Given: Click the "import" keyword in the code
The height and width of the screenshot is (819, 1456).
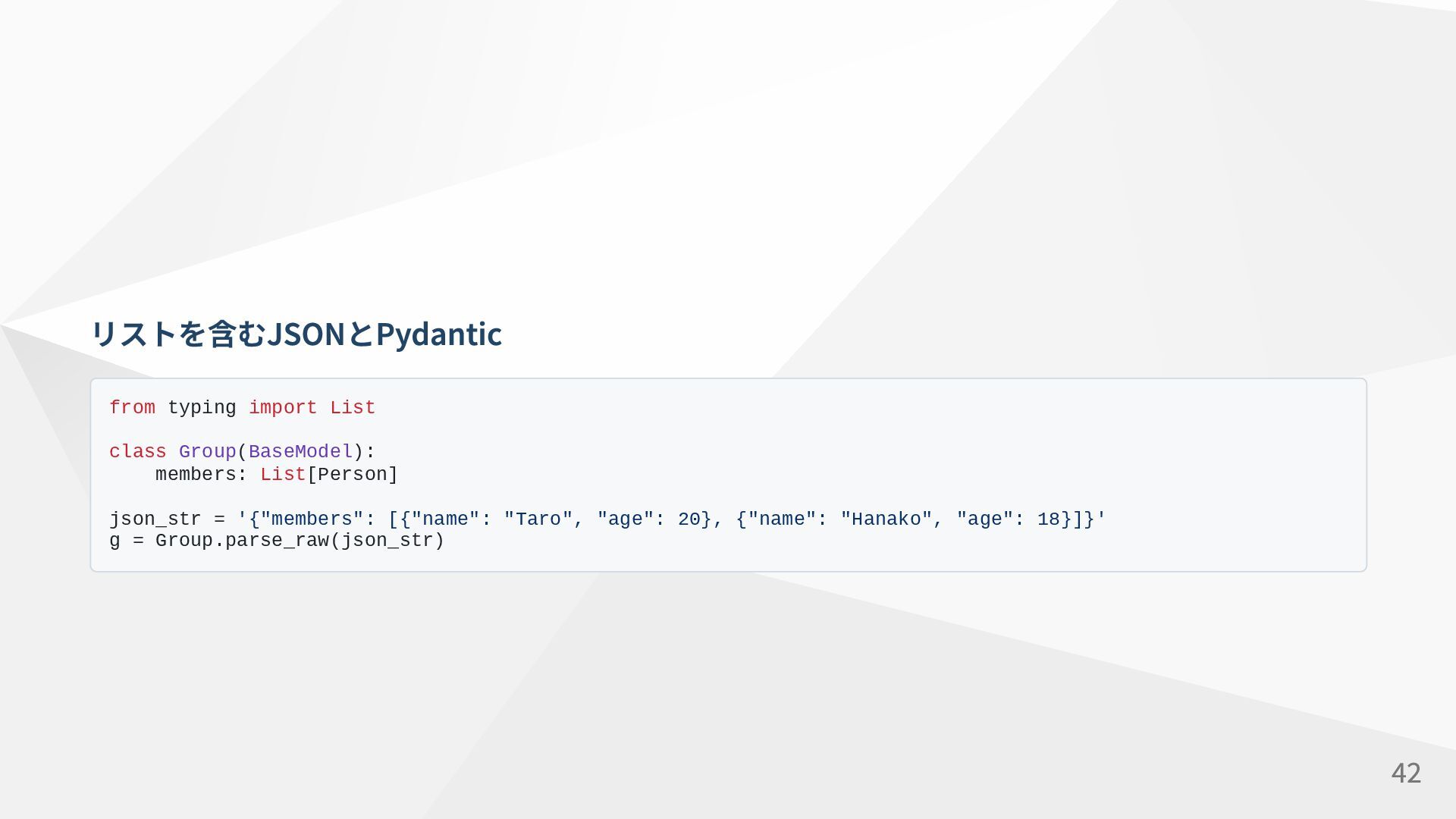Looking at the screenshot, I should tap(283, 408).
